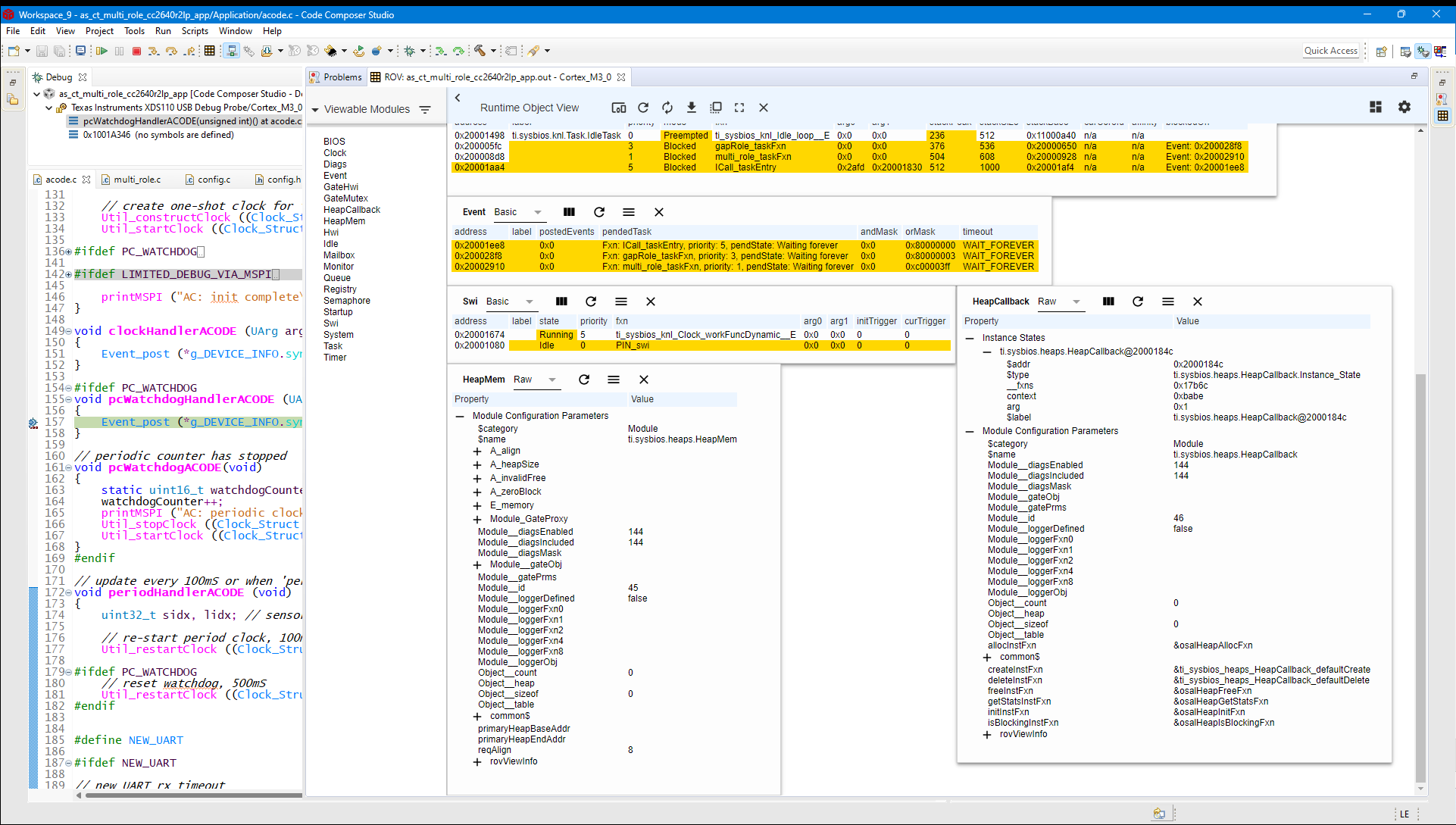Expand folded code at line 136
1456x825 pixels.
pyautogui.click(x=68, y=252)
